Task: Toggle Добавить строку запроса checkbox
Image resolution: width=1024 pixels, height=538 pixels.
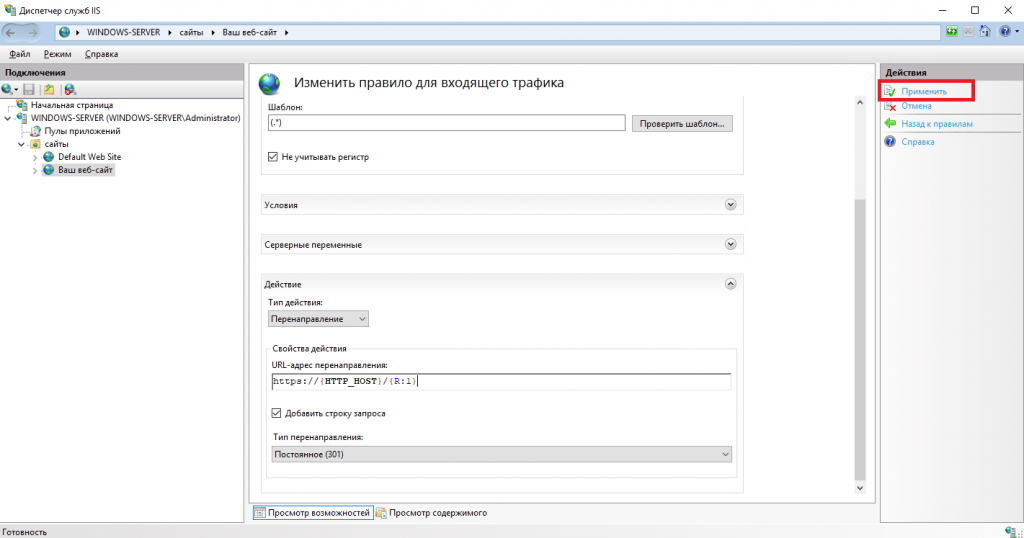Action: click(276, 413)
